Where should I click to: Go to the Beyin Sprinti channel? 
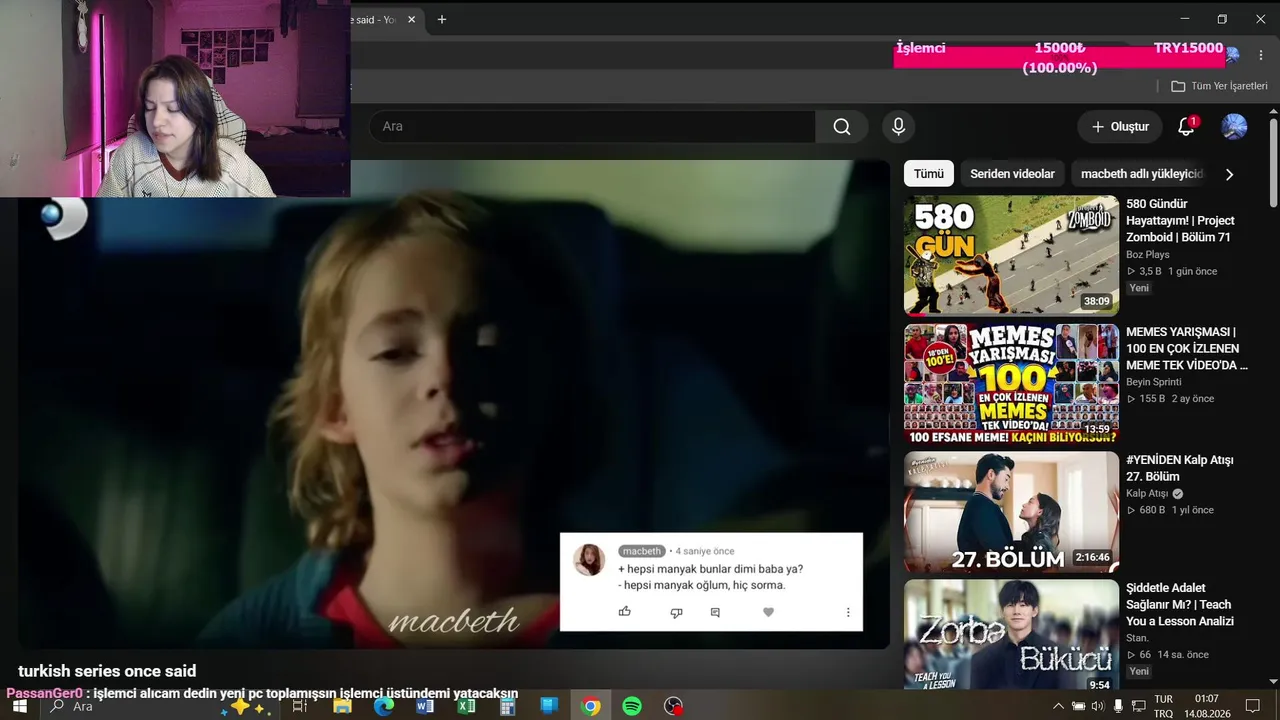[x=1154, y=382]
